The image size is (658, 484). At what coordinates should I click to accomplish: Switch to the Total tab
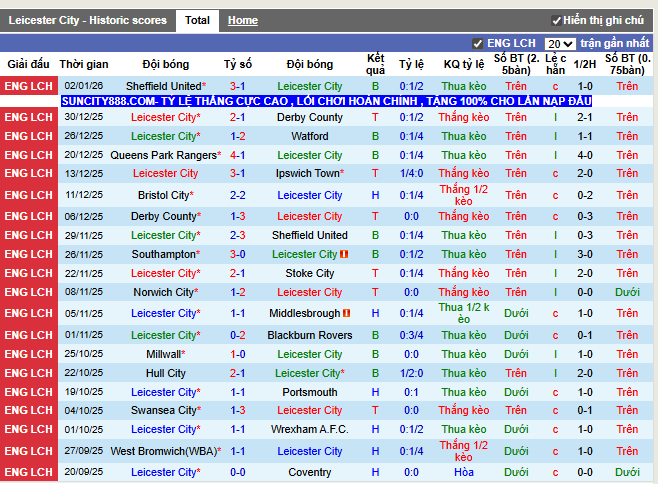click(x=197, y=21)
